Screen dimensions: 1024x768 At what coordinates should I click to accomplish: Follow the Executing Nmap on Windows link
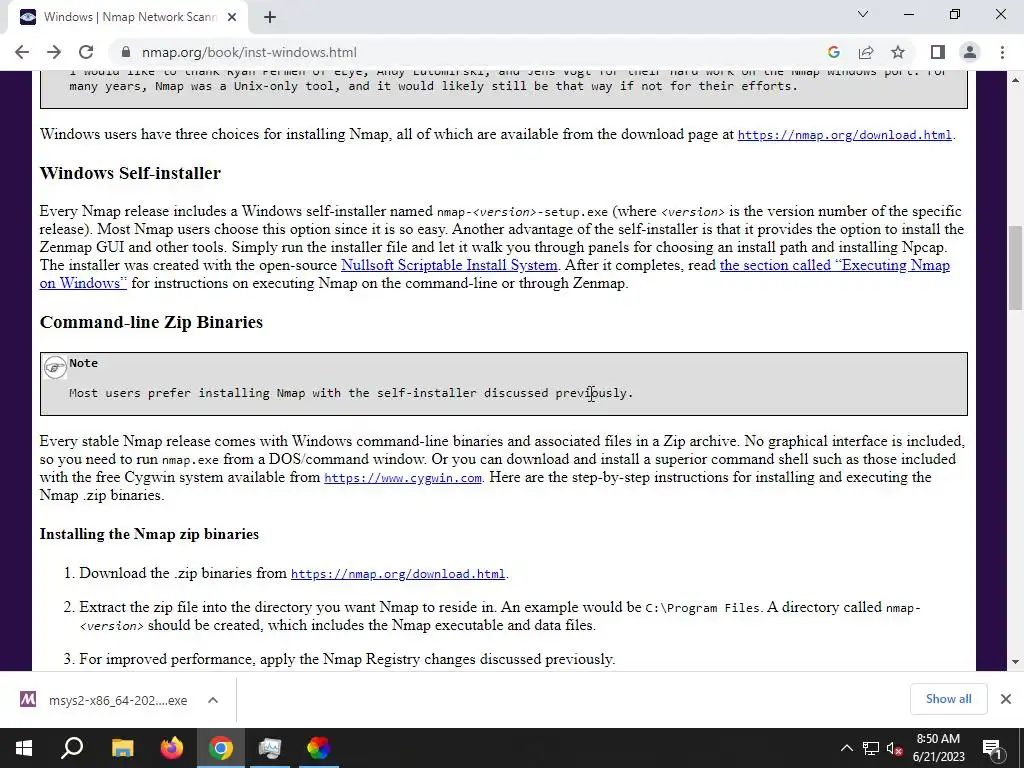click(835, 265)
